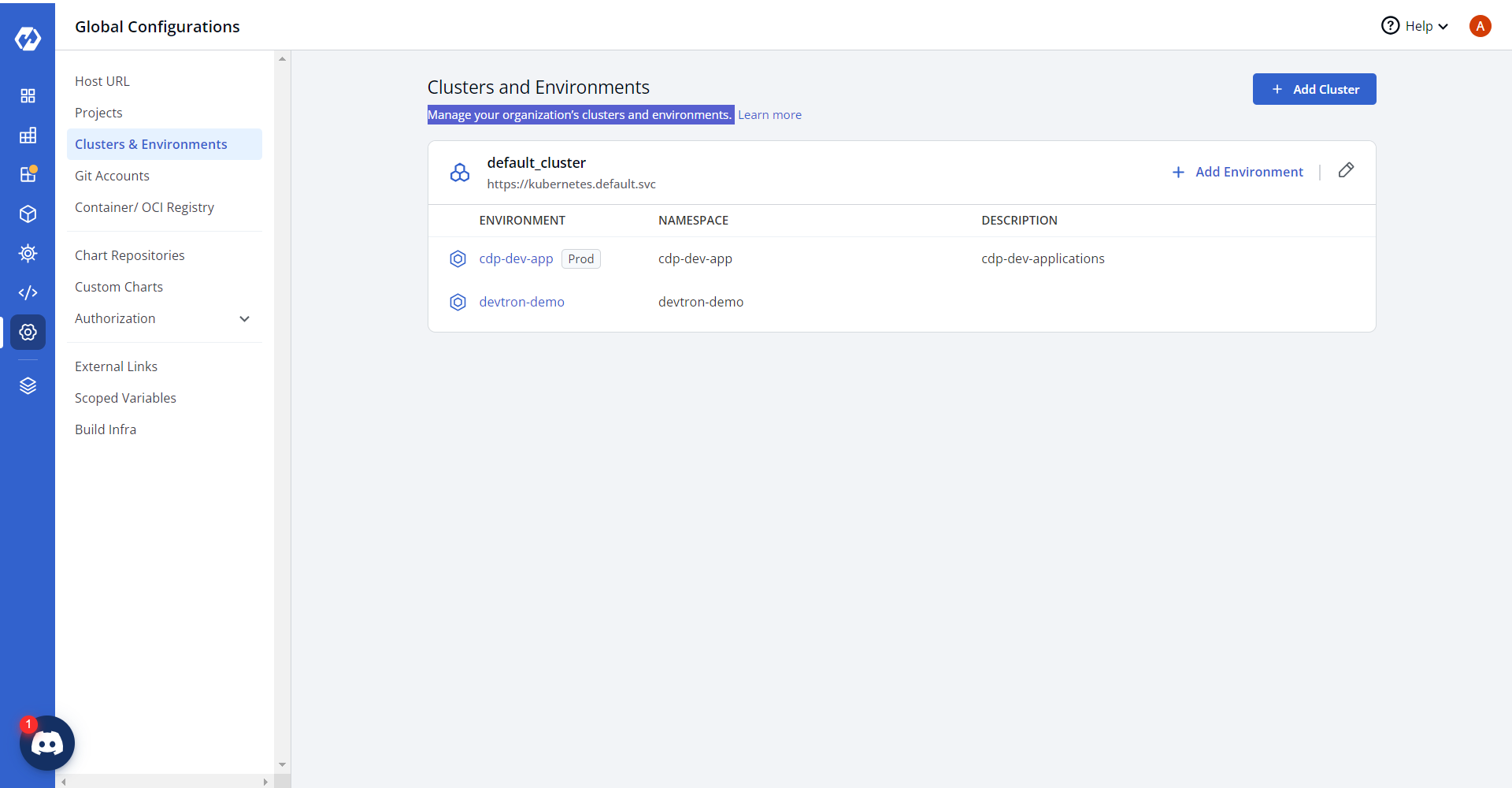This screenshot has height=788, width=1512.
Task: Select Container/ OCI Registry menu item
Action: pyautogui.click(x=144, y=207)
